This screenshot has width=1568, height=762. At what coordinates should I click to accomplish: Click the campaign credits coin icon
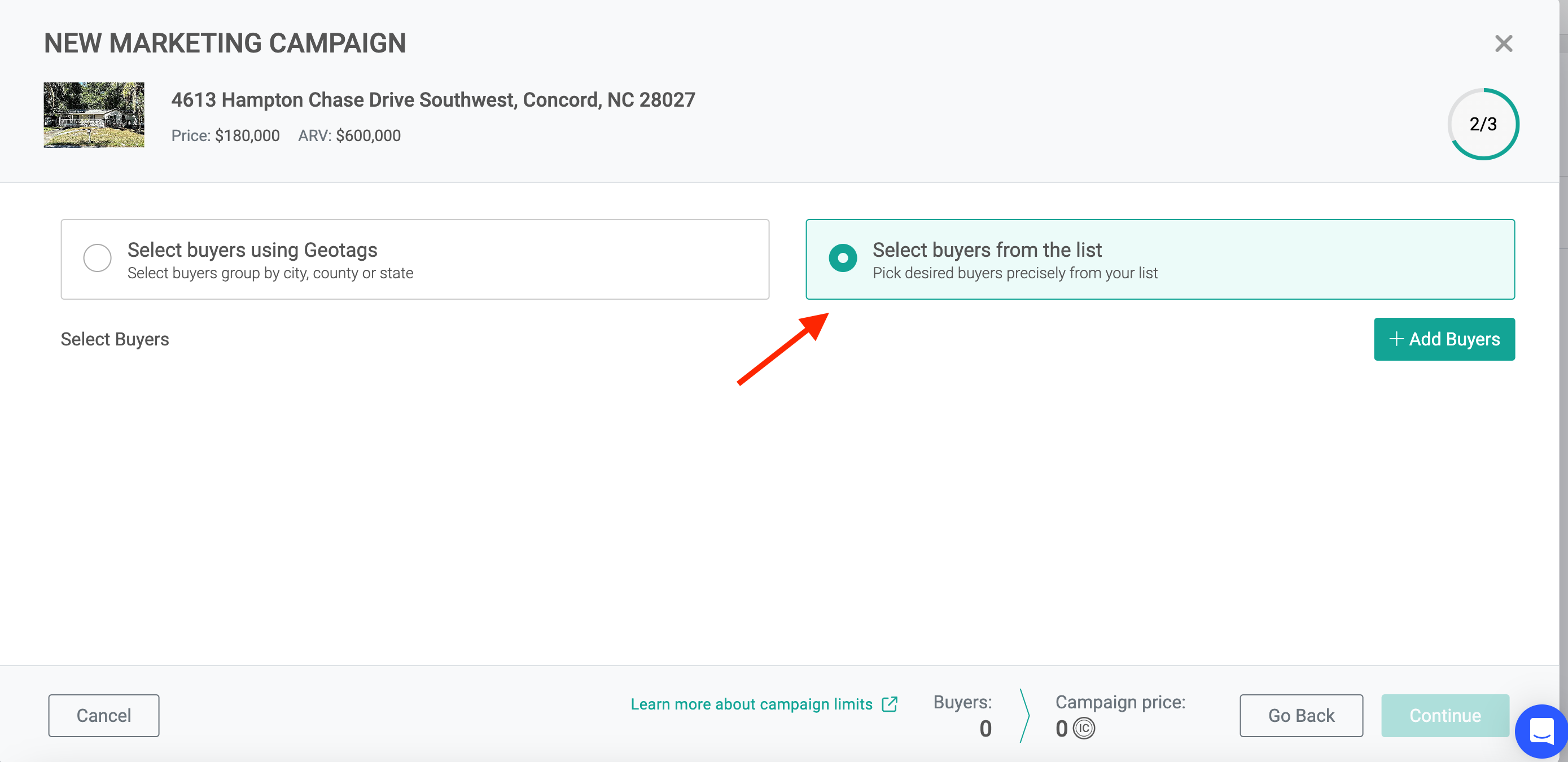click(1084, 729)
